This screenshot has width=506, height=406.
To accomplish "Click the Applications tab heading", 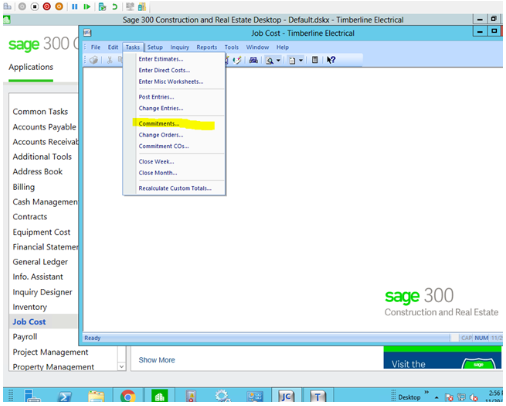I will (x=31, y=67).
